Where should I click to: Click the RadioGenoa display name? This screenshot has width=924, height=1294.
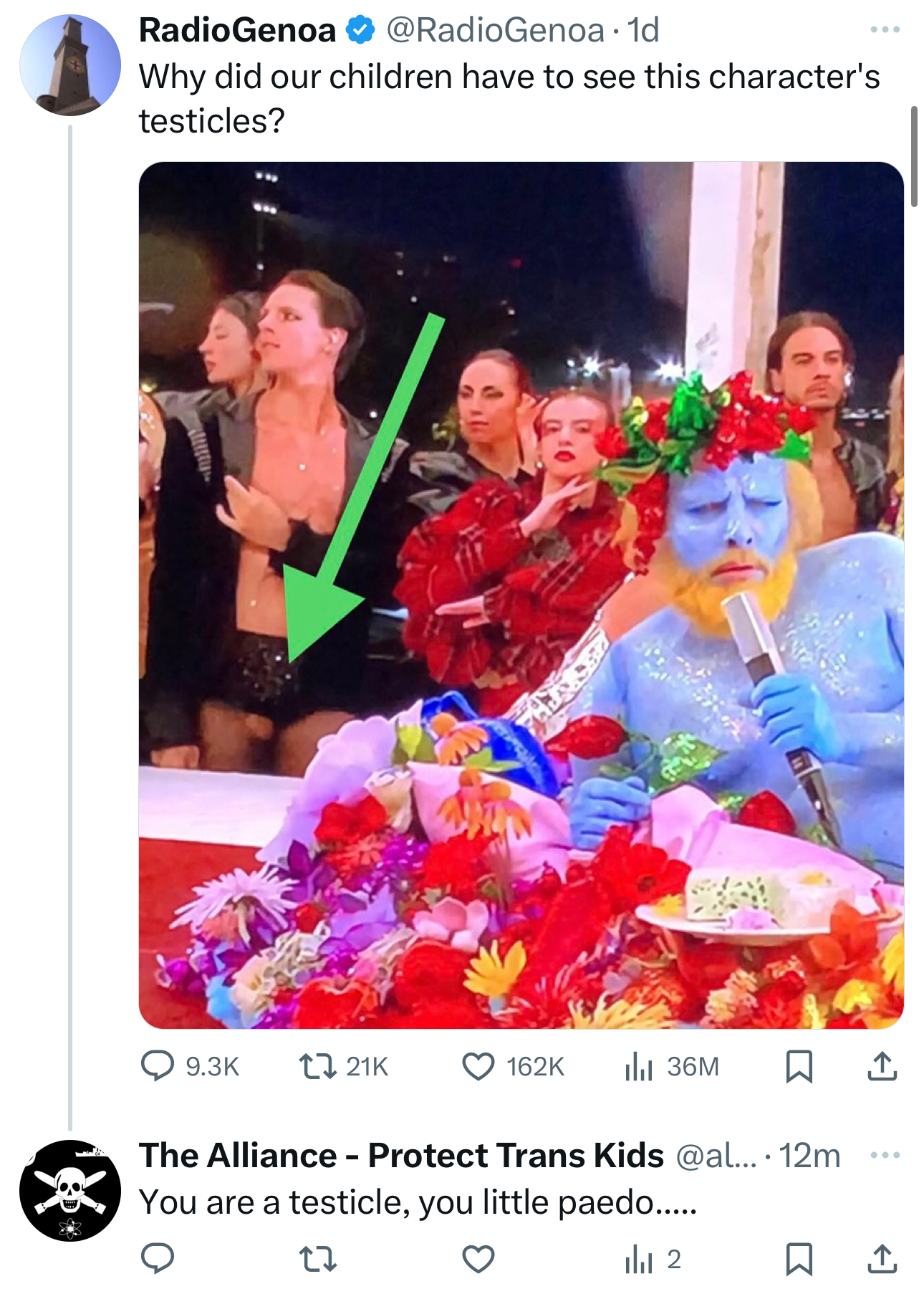[237, 30]
